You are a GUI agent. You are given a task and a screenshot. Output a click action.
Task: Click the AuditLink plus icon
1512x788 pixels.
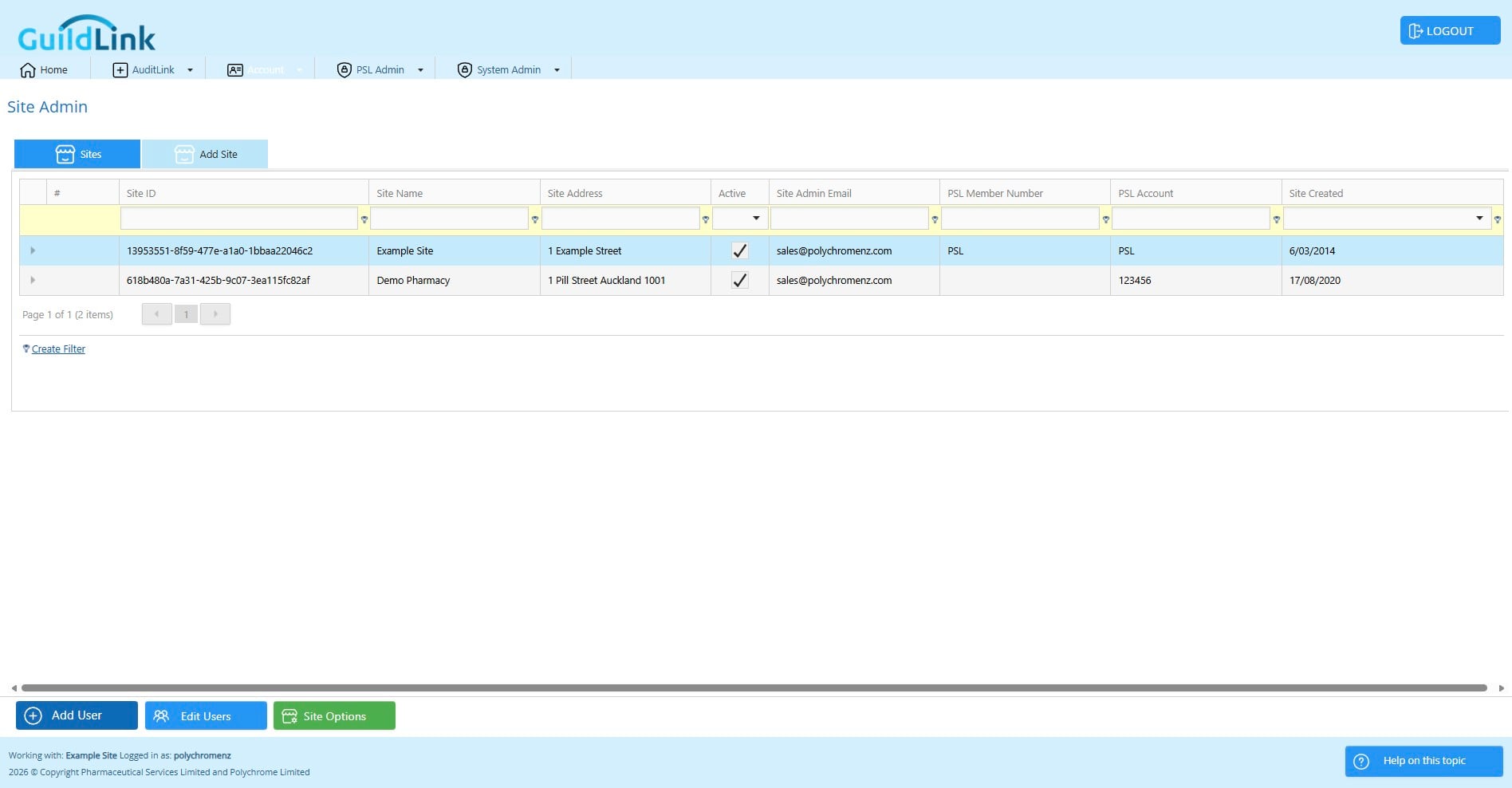(120, 70)
